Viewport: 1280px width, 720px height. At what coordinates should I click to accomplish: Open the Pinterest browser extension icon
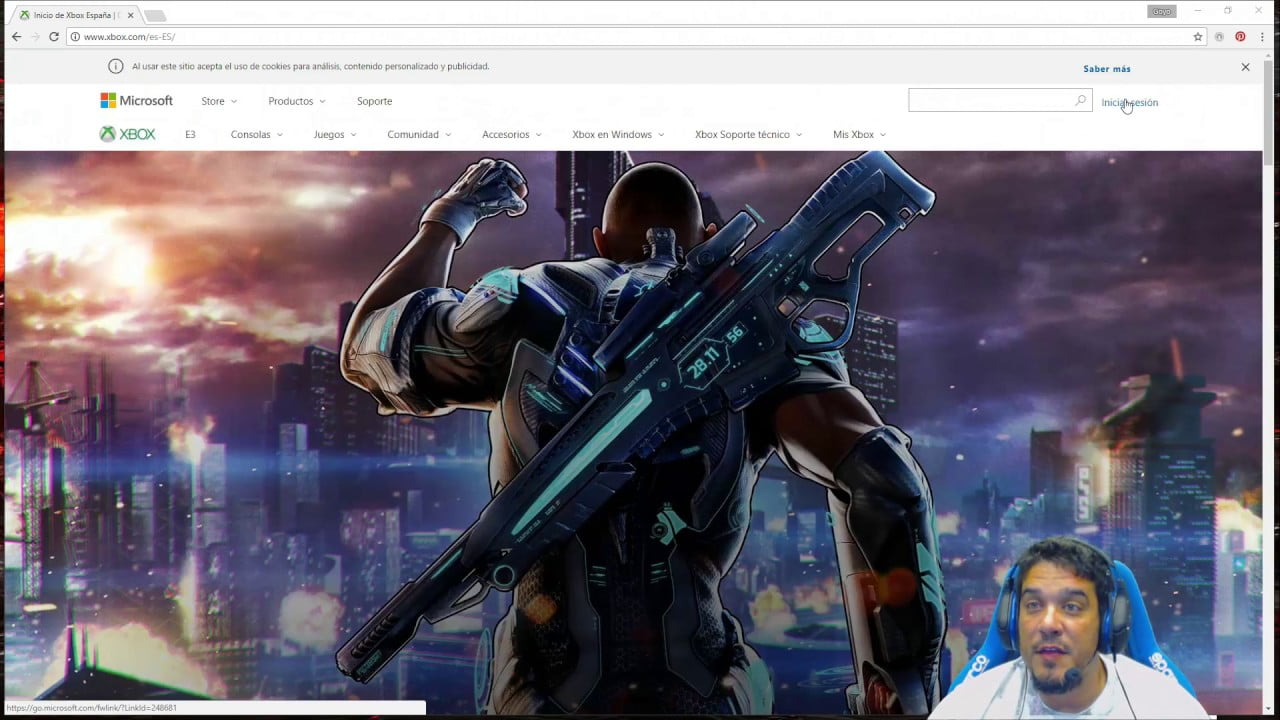[x=1240, y=36]
